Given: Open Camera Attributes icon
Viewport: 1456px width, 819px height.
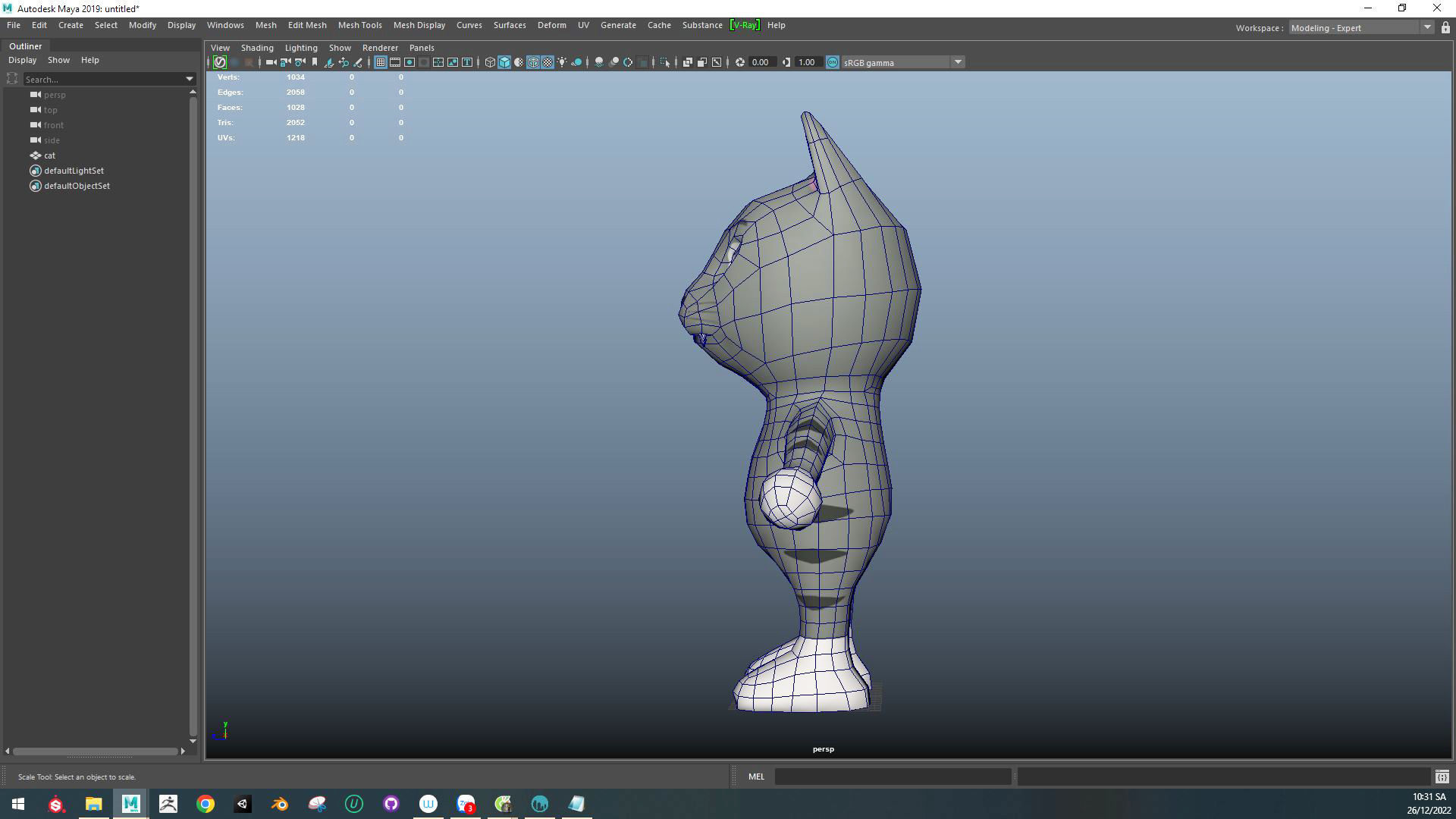Looking at the screenshot, I should point(300,62).
